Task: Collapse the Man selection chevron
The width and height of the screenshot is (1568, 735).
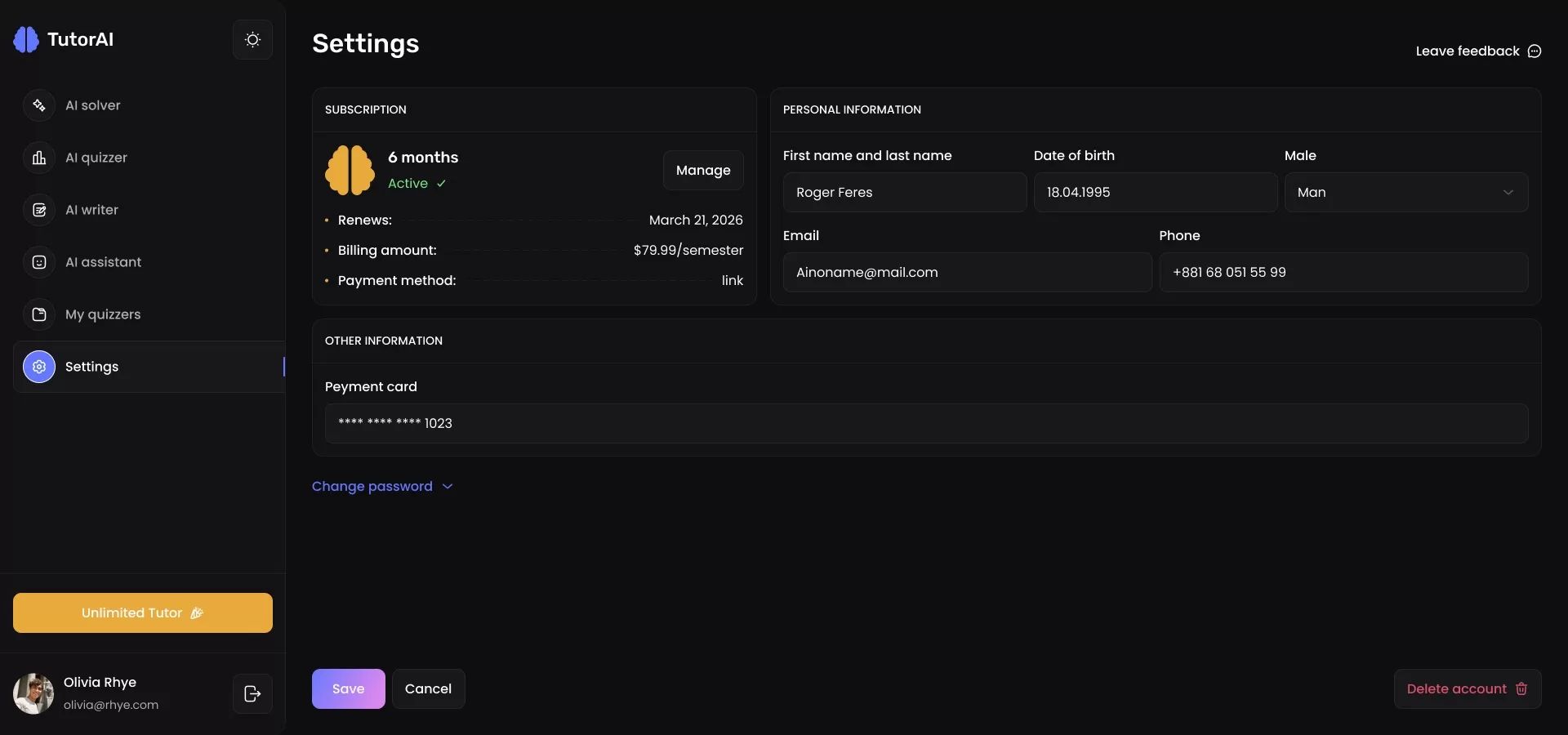Action: tap(1508, 192)
